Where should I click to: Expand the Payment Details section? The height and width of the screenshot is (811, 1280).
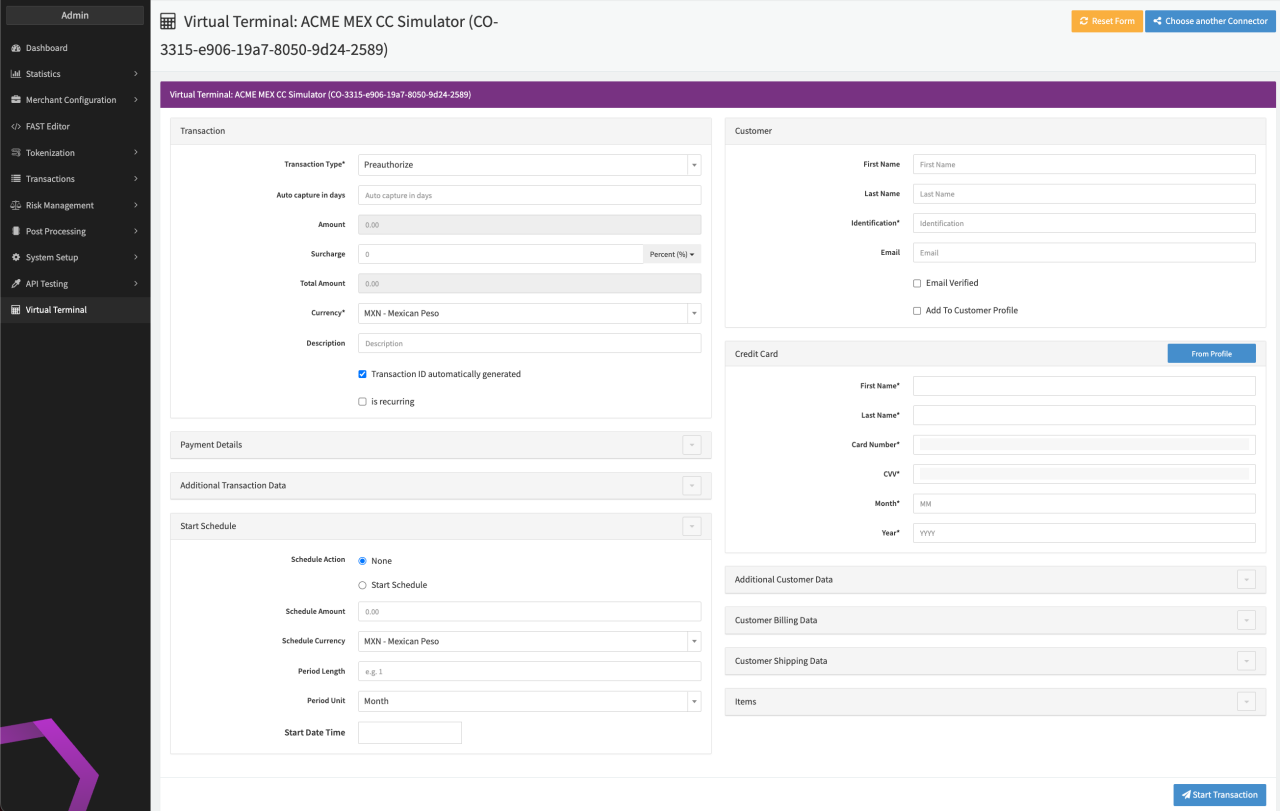pyautogui.click(x=691, y=445)
